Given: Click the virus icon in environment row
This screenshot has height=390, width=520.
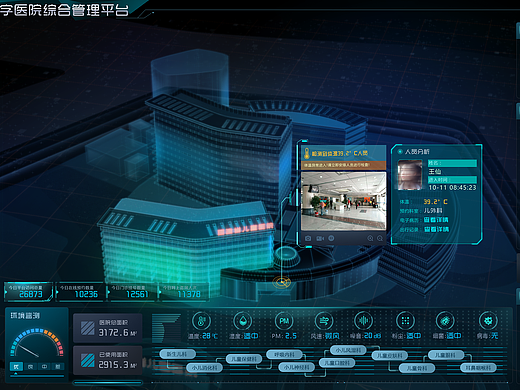Looking at the screenshot, I should 488,321.
